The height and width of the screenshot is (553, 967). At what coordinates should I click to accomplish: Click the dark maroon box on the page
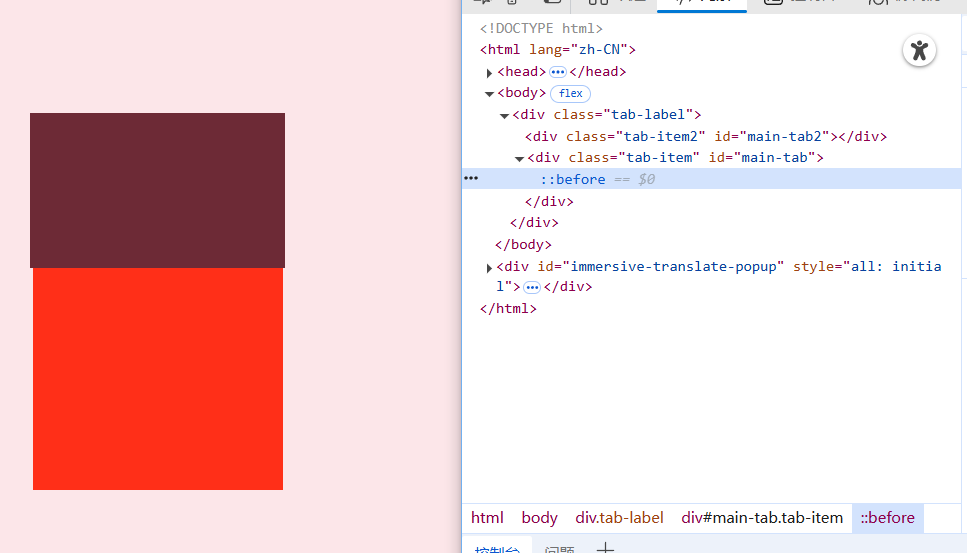pyautogui.click(x=157, y=190)
